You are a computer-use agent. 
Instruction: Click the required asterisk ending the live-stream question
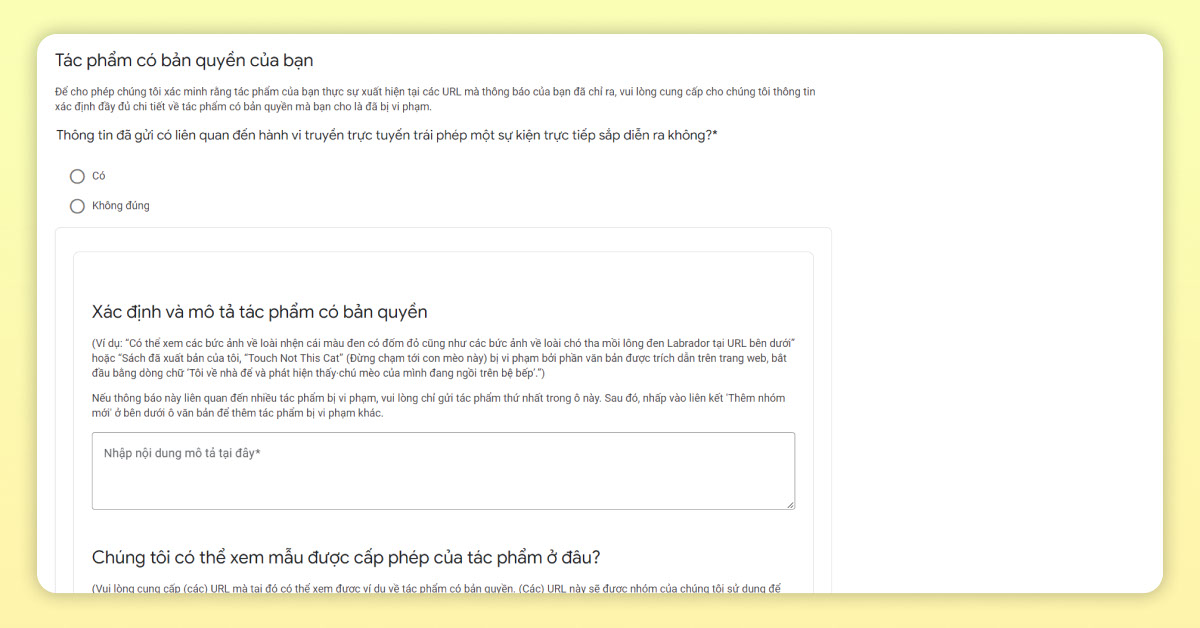714,135
